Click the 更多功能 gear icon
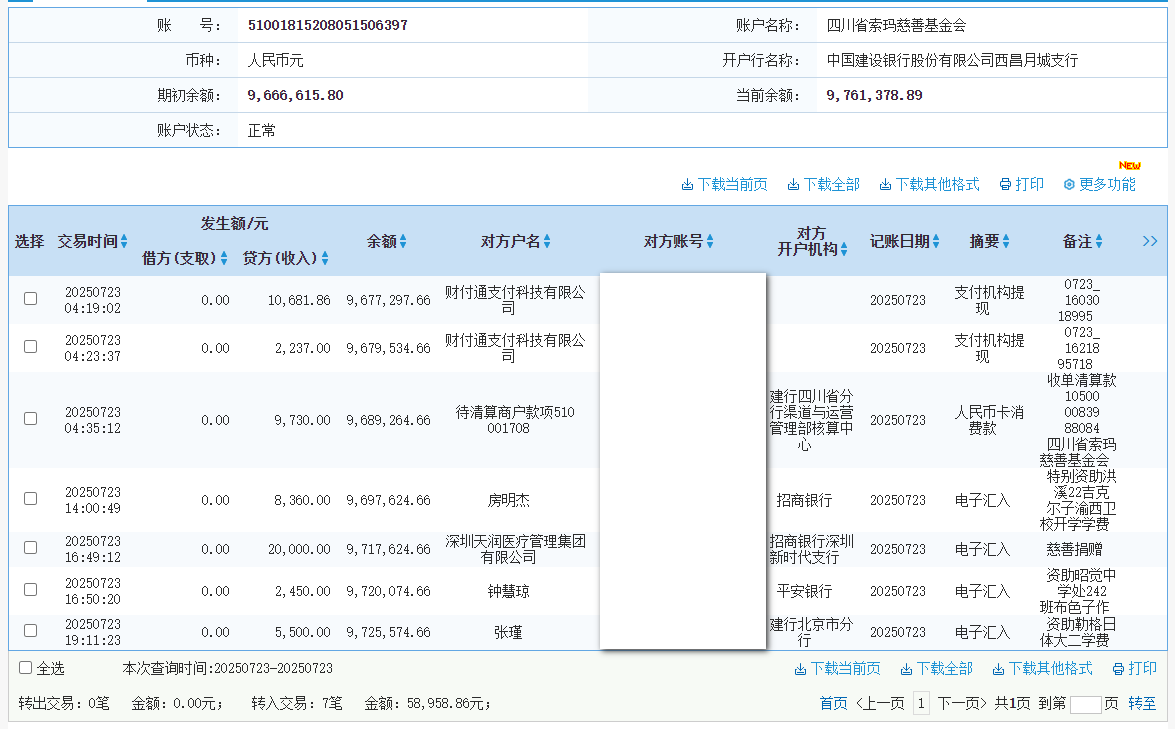 tap(1069, 185)
